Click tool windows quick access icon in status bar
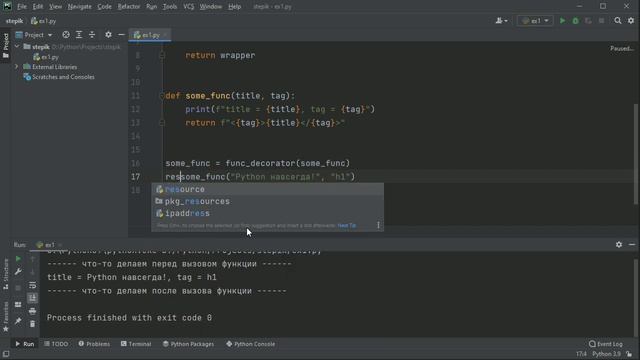Image resolution: width=640 pixels, height=360 pixels. (6, 354)
